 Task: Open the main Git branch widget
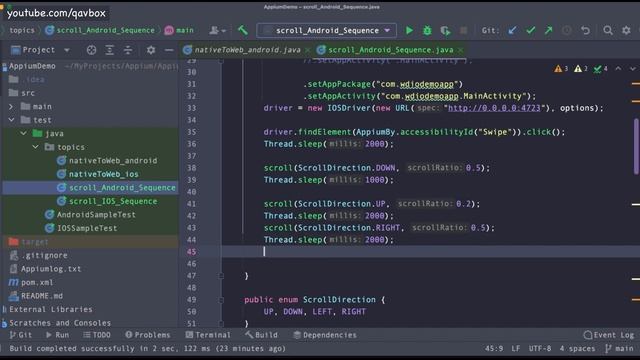coord(620,349)
